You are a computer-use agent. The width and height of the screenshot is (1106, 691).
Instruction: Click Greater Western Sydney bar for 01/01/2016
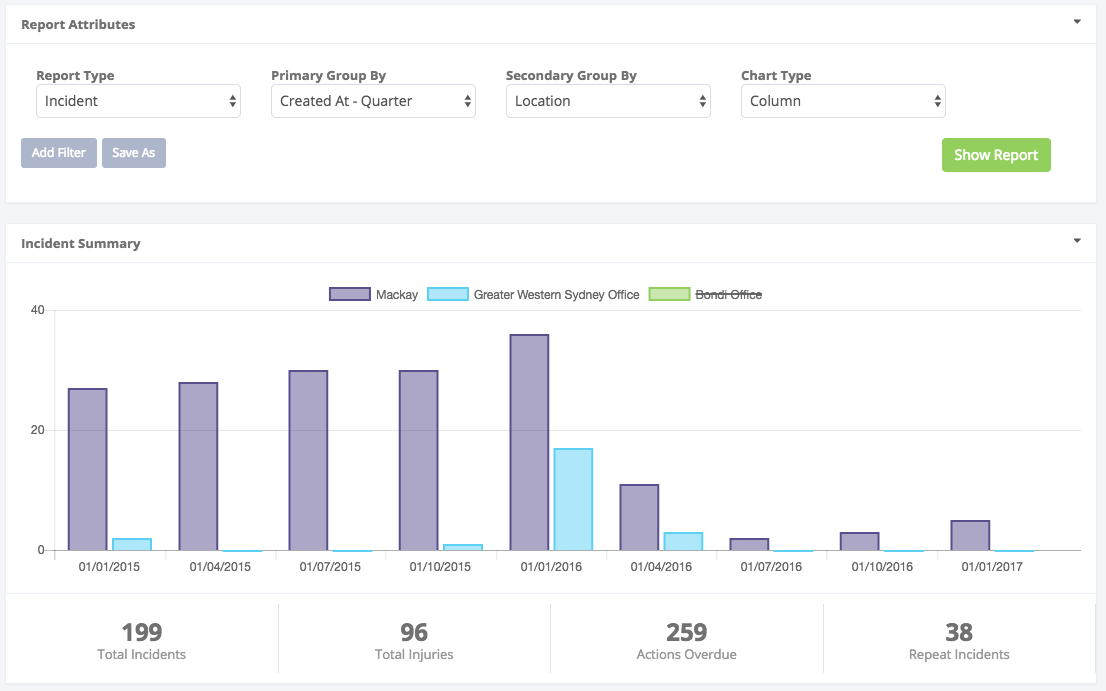[x=573, y=500]
